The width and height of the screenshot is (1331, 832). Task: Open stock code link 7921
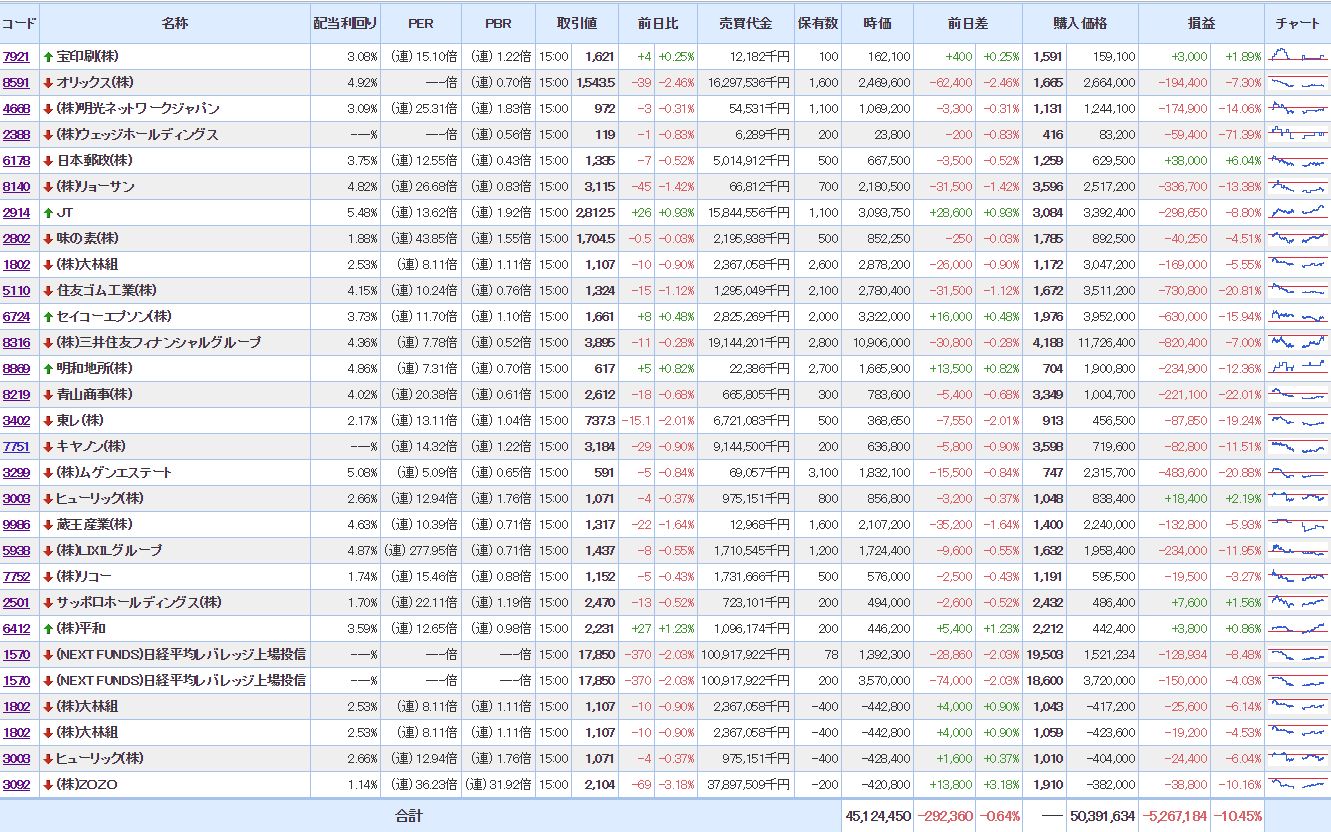(16, 57)
